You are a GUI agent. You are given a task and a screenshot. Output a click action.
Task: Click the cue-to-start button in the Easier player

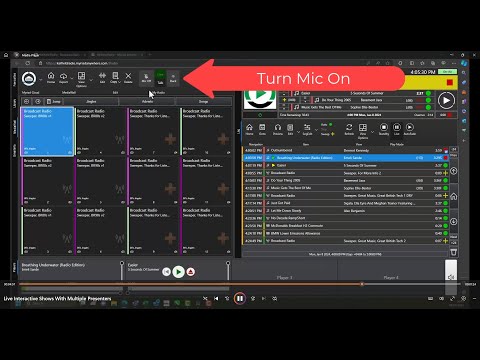(x=166, y=272)
